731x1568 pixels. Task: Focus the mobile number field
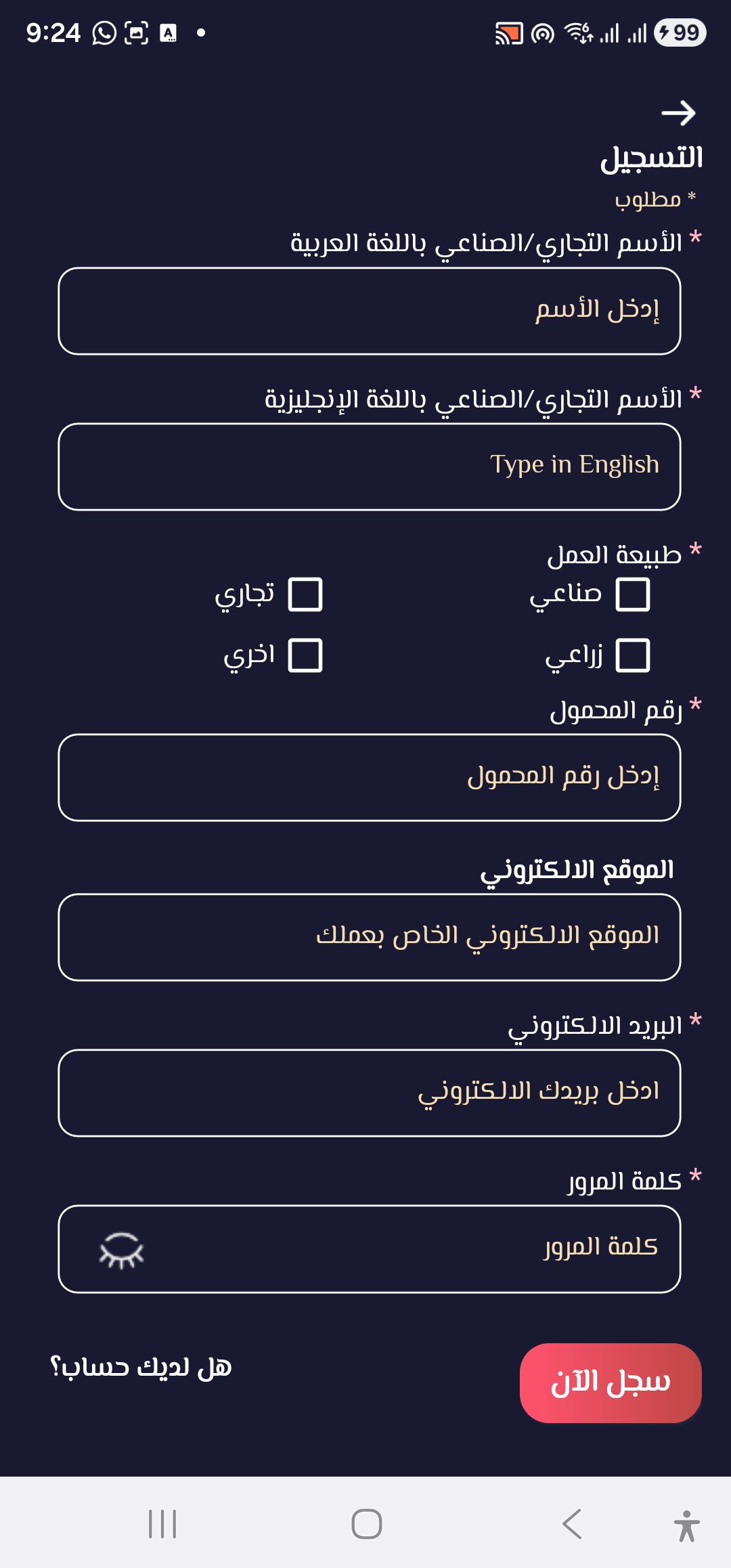tap(370, 777)
